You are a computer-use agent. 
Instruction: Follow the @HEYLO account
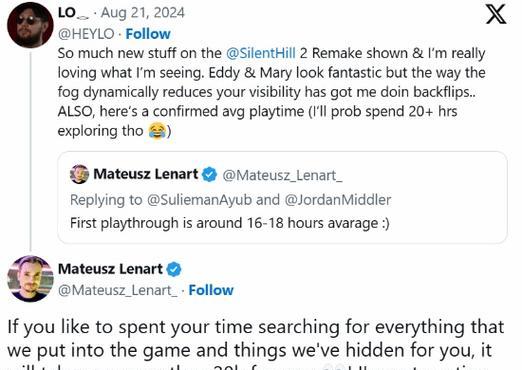pyautogui.click(x=148, y=34)
